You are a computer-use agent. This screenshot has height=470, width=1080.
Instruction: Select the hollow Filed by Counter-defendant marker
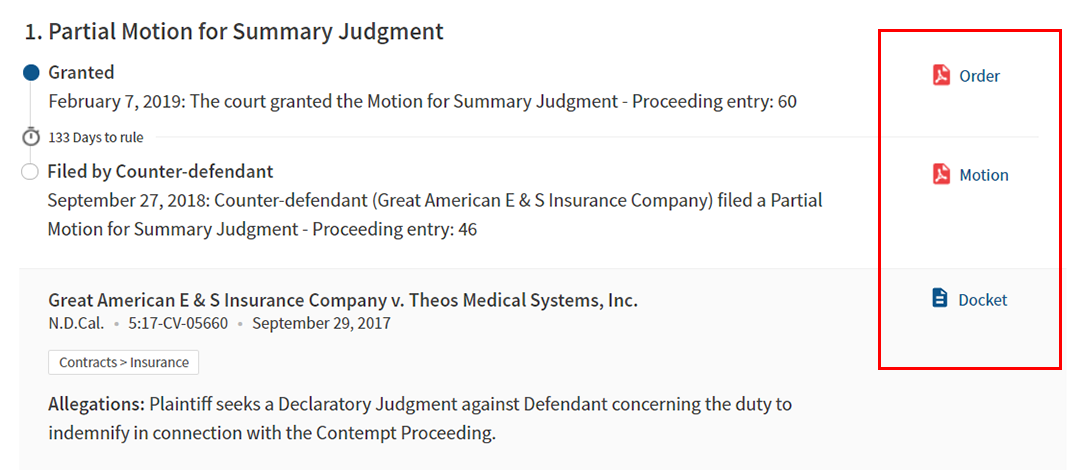tap(30, 172)
